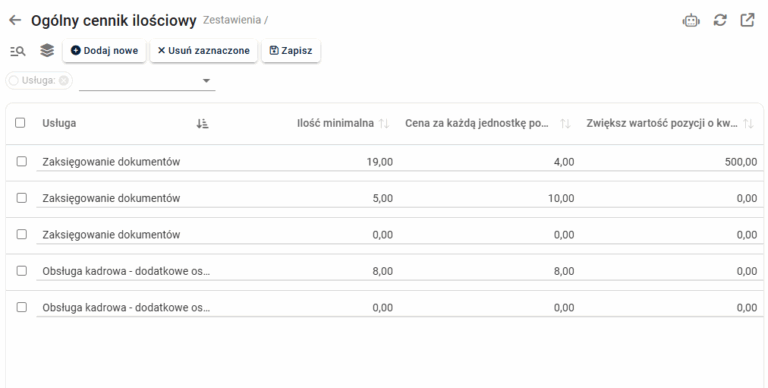Open in new window icon
768x388 pixels.
pos(747,20)
